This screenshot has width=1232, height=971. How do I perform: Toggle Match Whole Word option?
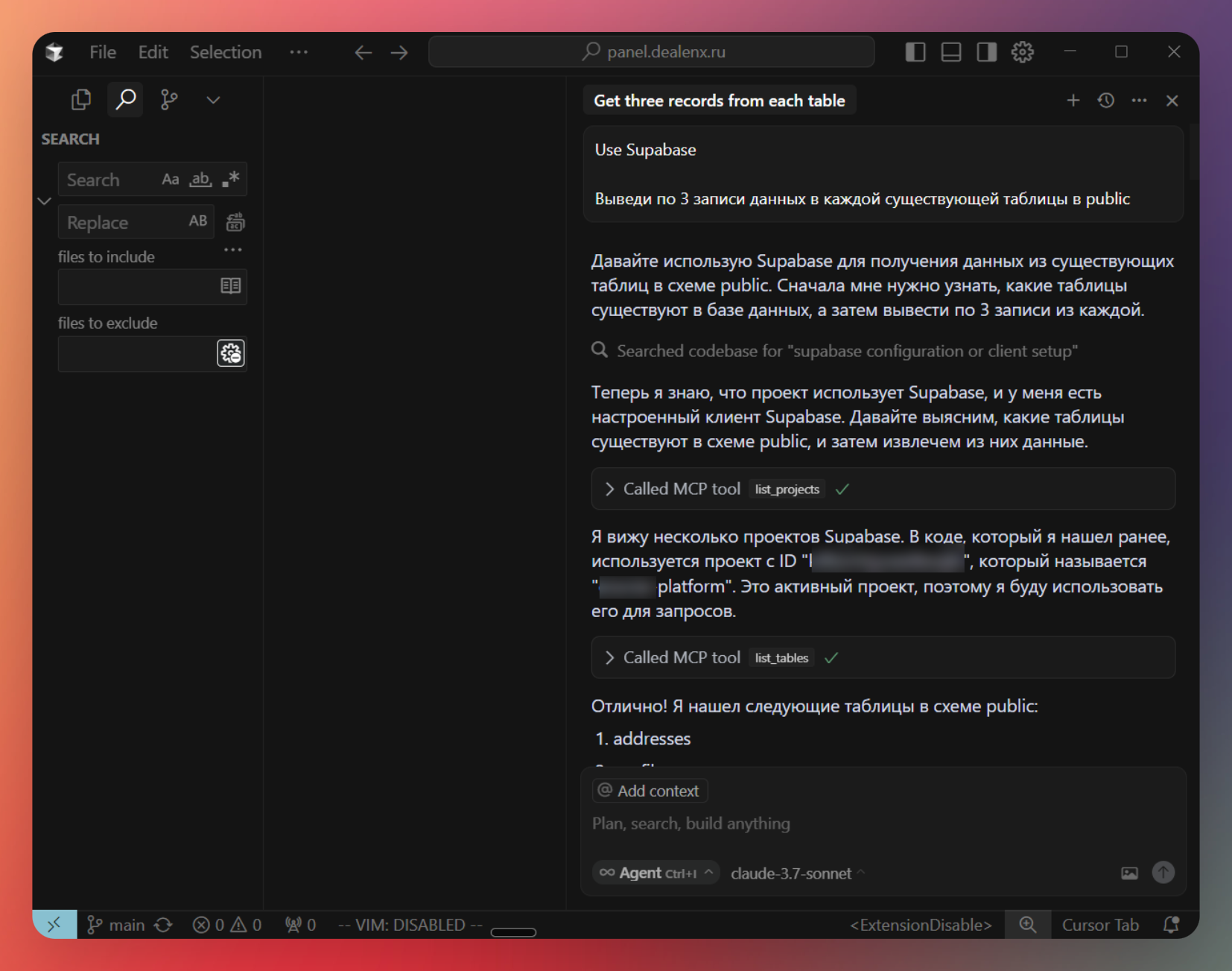tap(200, 179)
